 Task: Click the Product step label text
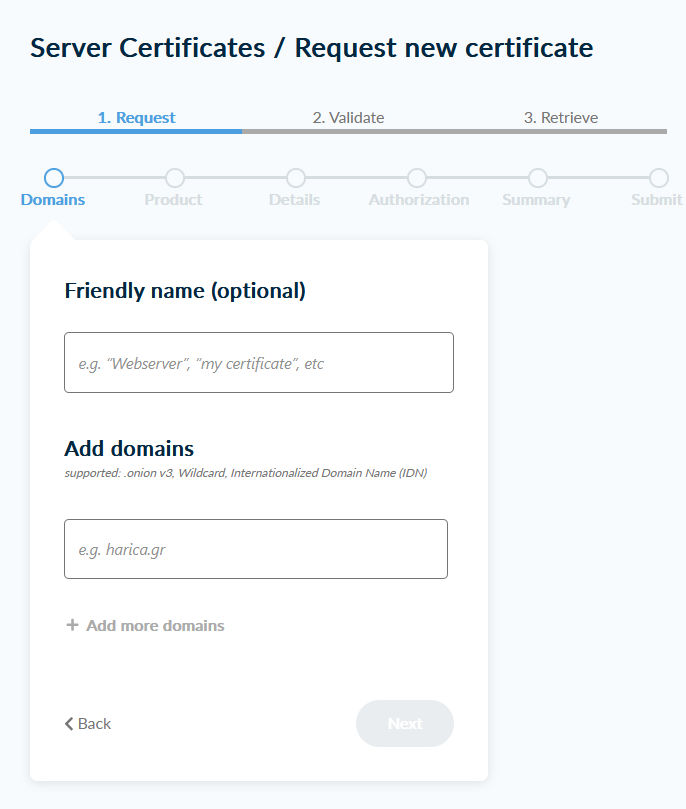173,200
